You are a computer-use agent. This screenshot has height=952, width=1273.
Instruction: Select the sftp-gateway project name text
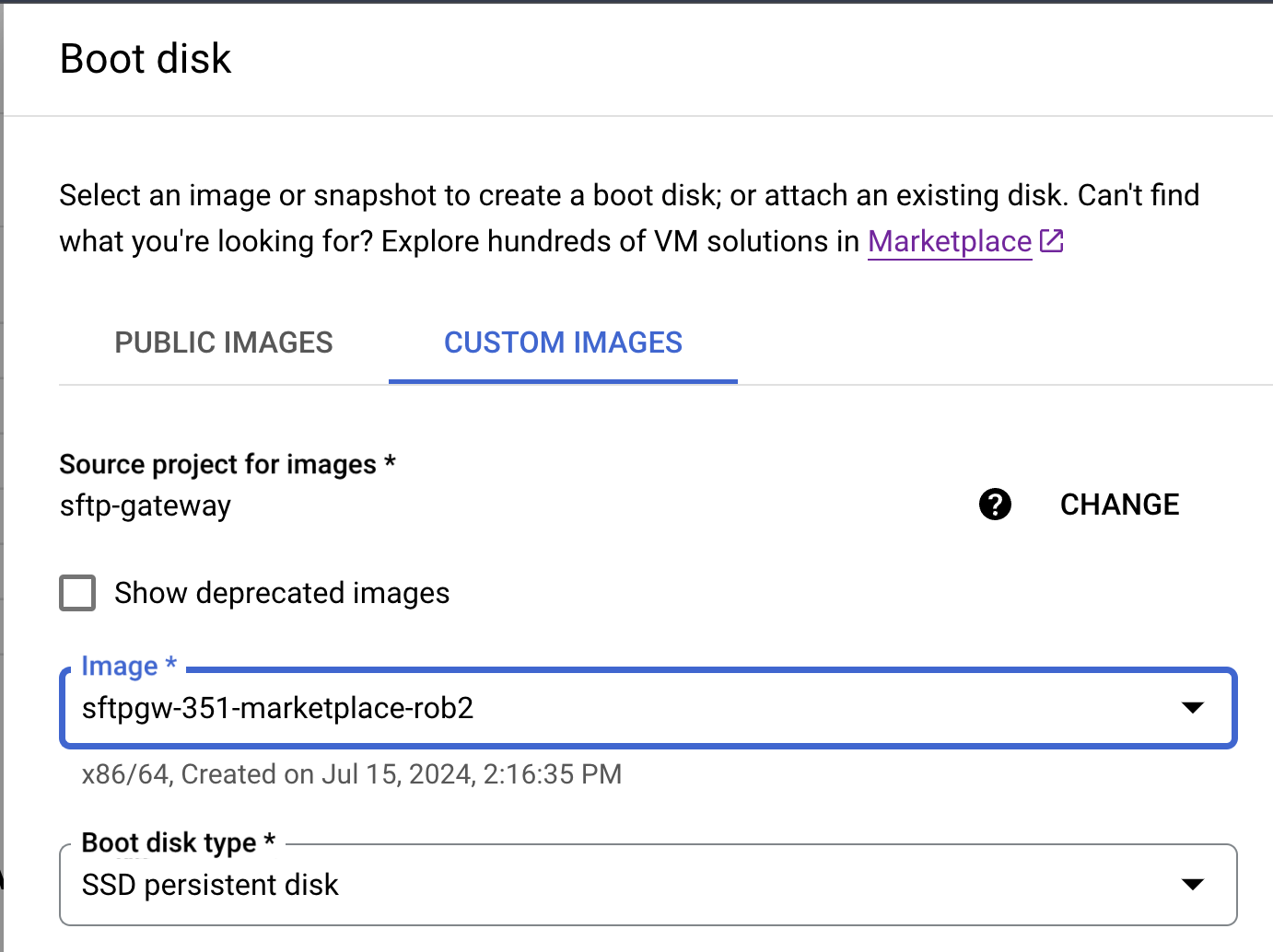point(145,505)
